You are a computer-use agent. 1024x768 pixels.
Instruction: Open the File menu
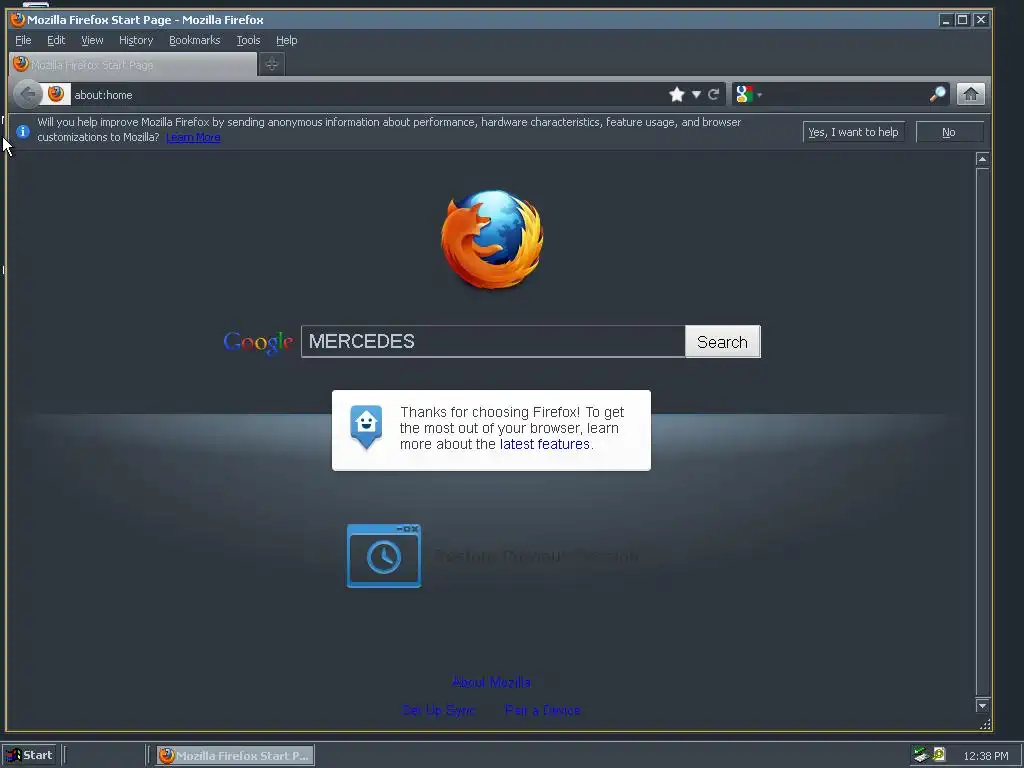[x=23, y=40]
